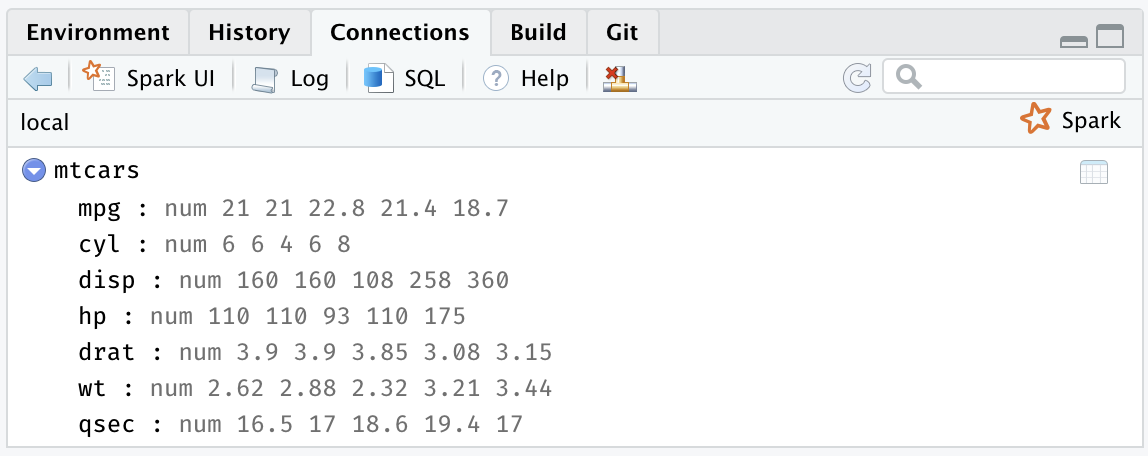Image resolution: width=1148 pixels, height=456 pixels.
Task: Disconnect from the Spark connection
Action: (x=619, y=78)
